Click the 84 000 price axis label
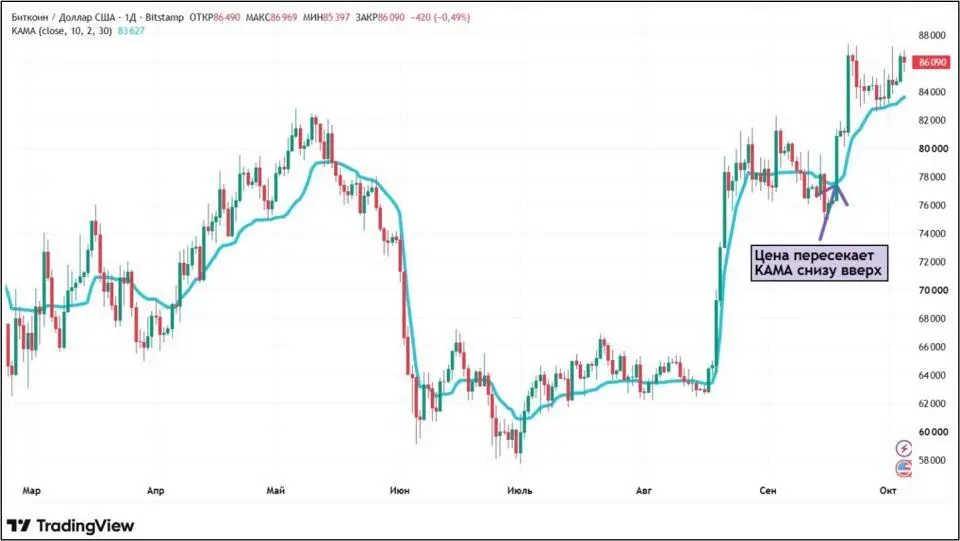 [932, 92]
